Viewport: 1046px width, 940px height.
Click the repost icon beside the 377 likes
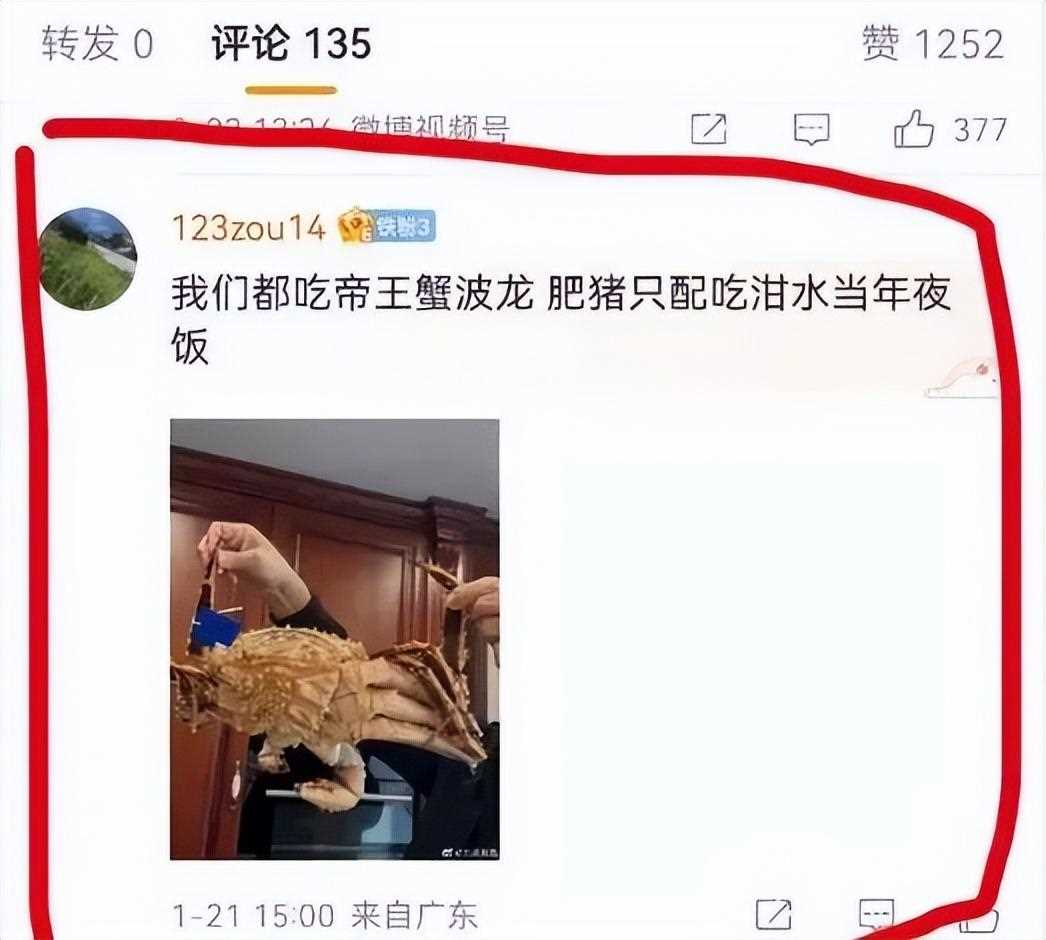click(708, 129)
